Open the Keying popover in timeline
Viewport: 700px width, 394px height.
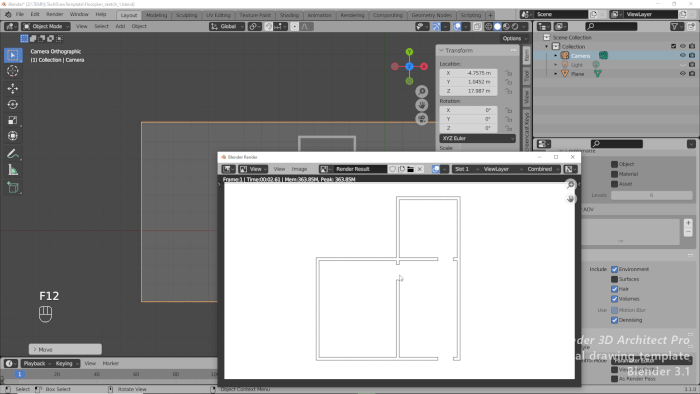click(67, 364)
